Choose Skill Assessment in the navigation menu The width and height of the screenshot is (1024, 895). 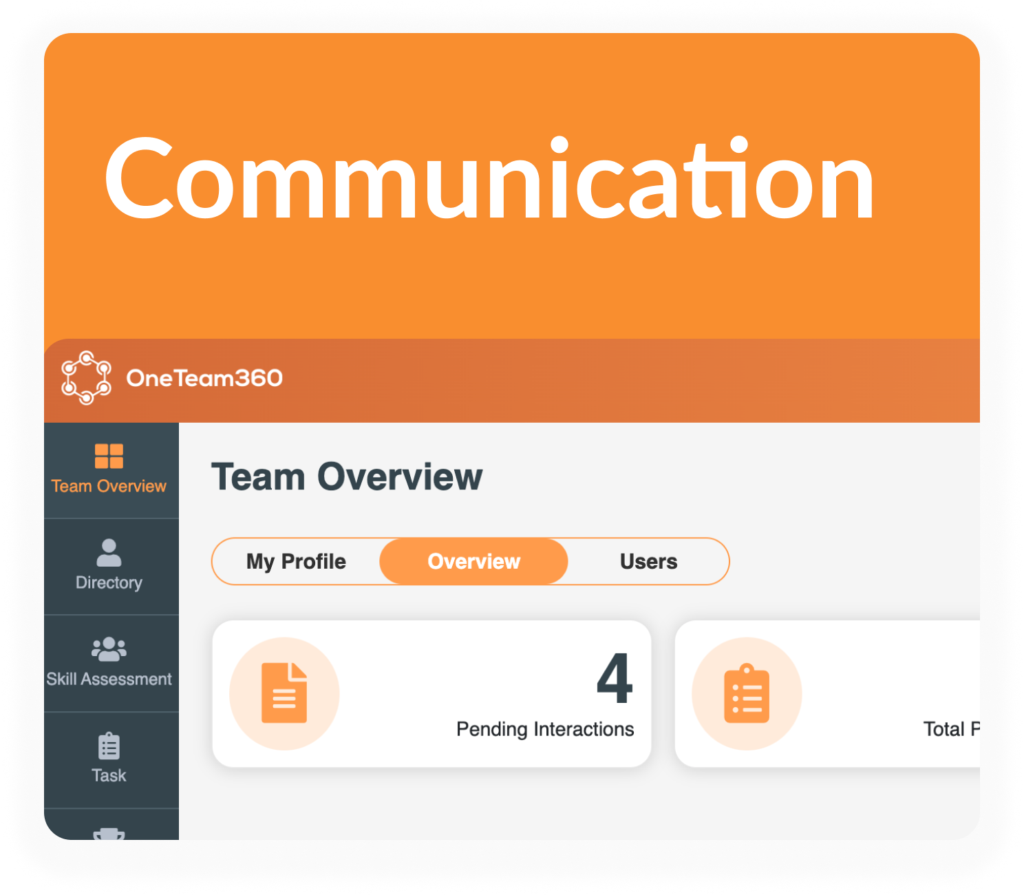click(111, 678)
